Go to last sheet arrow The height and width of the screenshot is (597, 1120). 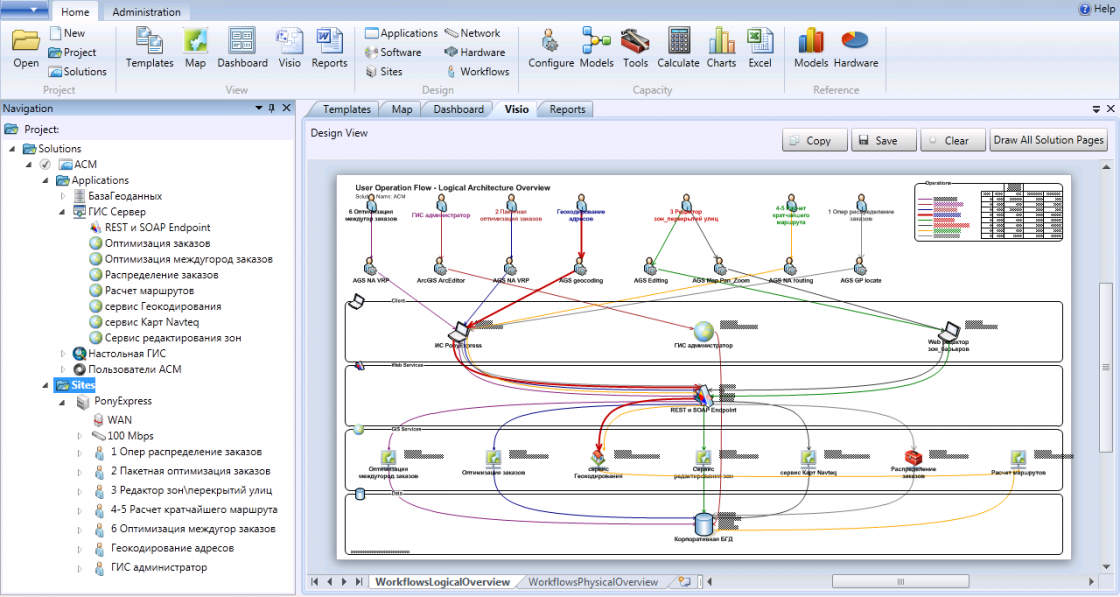click(x=359, y=582)
